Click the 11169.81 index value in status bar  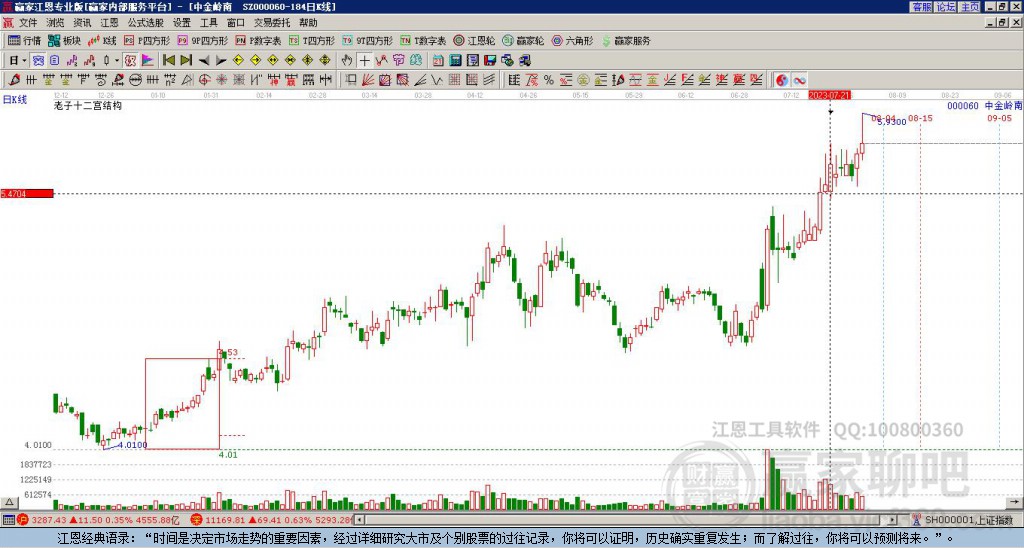point(224,520)
